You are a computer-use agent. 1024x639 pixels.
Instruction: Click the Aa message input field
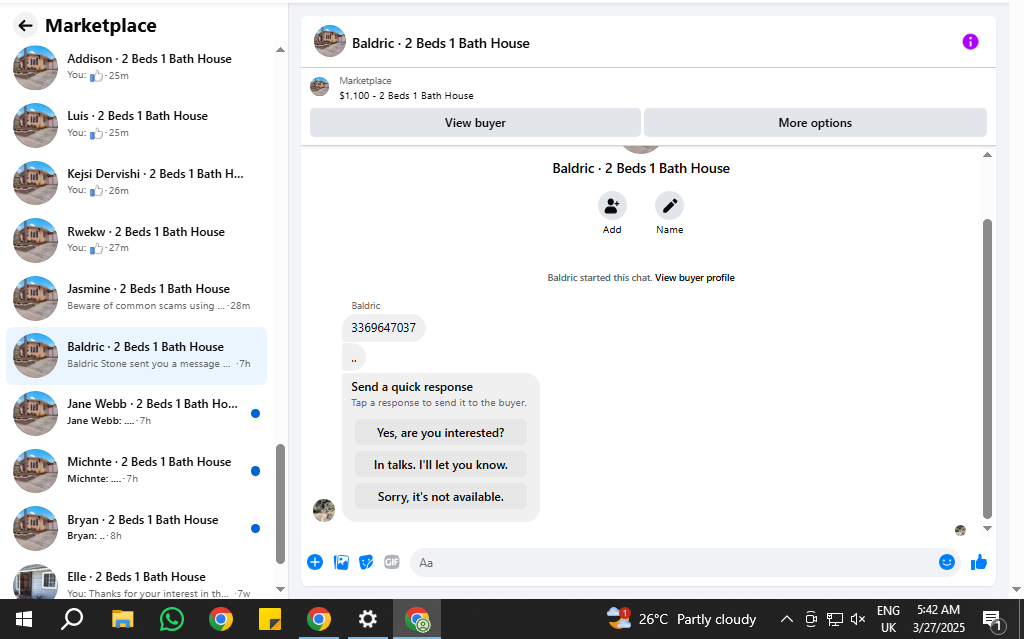click(673, 562)
